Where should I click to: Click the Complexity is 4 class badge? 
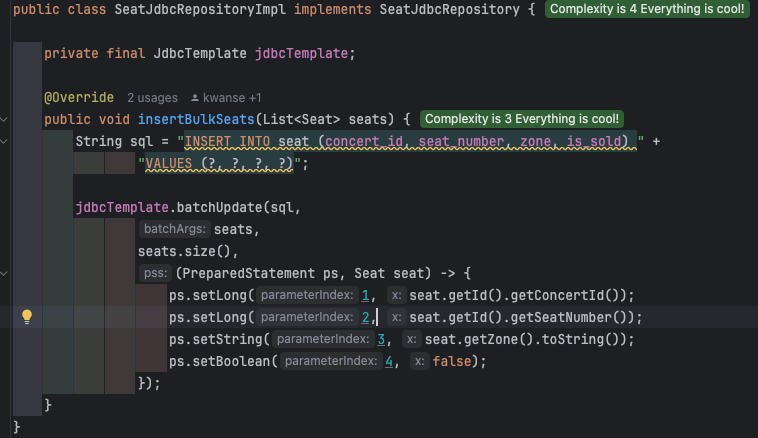(x=647, y=9)
